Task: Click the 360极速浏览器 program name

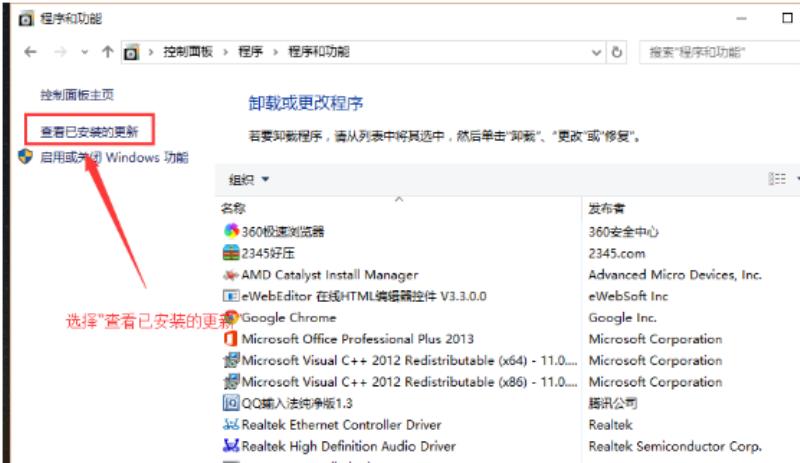Action: click(283, 232)
